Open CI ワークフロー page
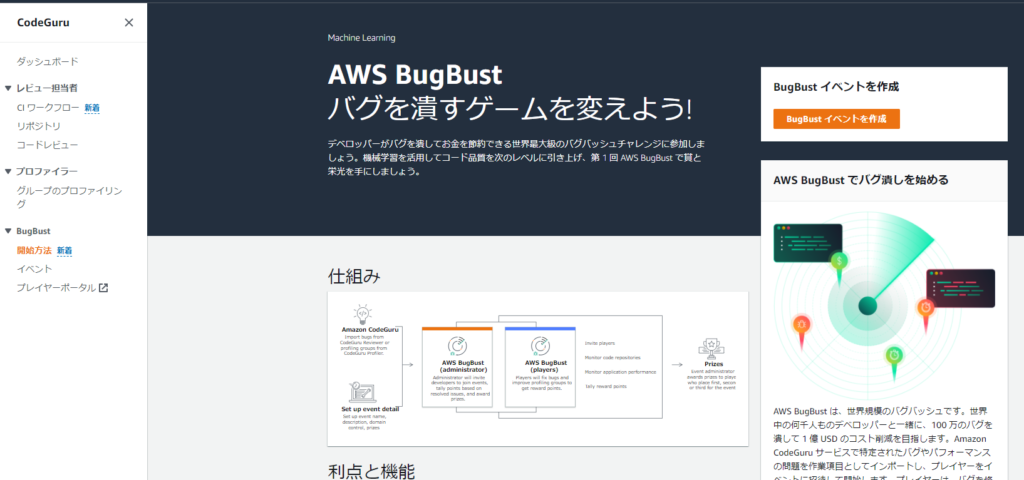This screenshot has height=480, width=1024. [x=48, y=107]
